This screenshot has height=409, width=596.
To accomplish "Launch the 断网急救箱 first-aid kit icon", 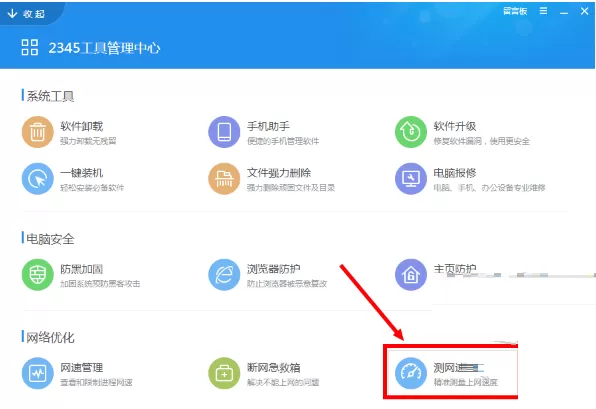I will pos(224,373).
